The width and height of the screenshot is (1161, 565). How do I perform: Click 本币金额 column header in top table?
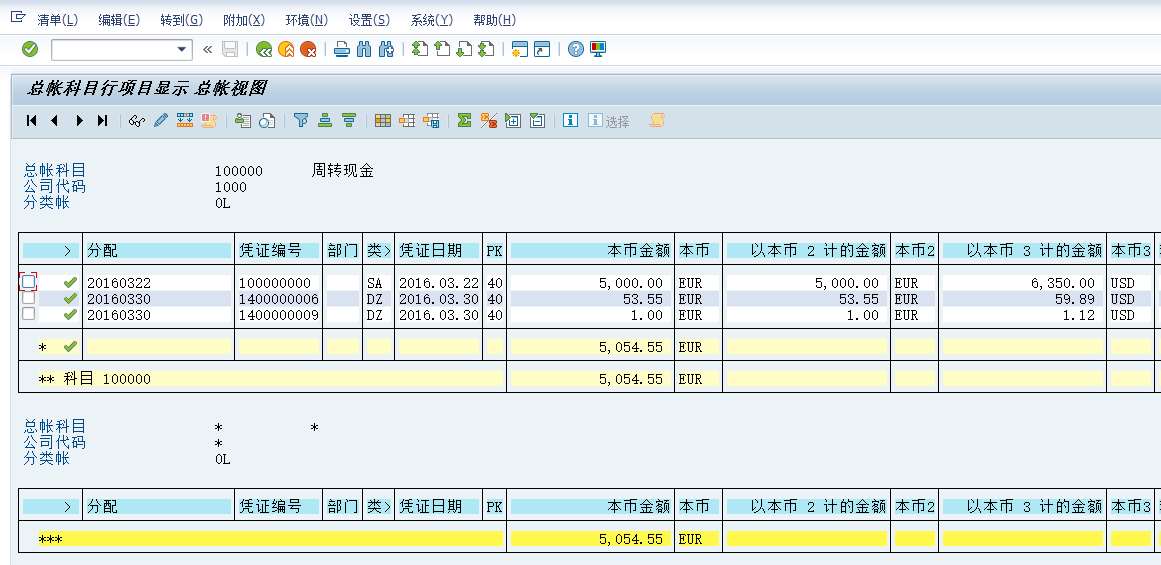pyautogui.click(x=591, y=250)
